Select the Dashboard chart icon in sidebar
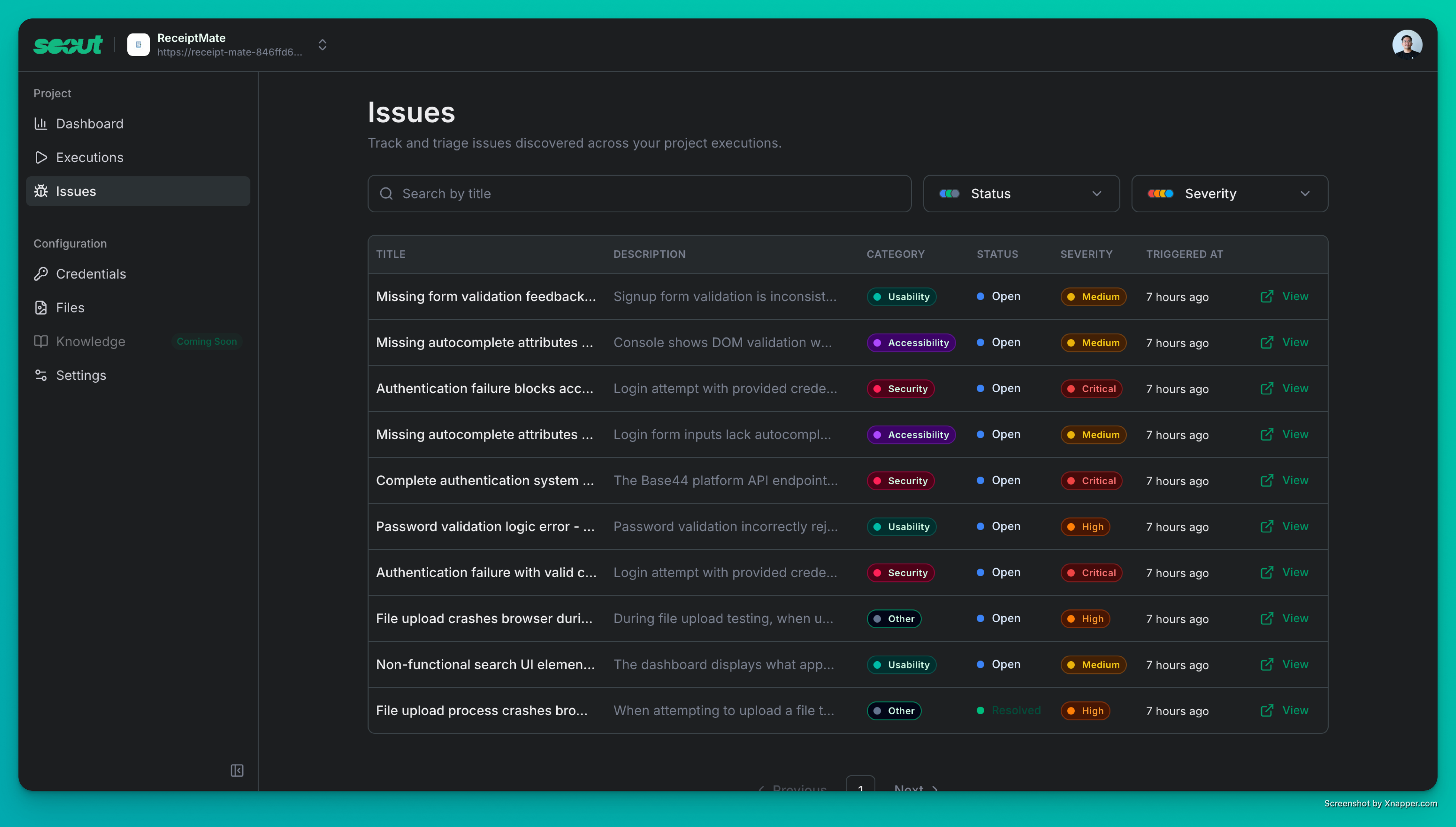1456x827 pixels. click(40, 123)
